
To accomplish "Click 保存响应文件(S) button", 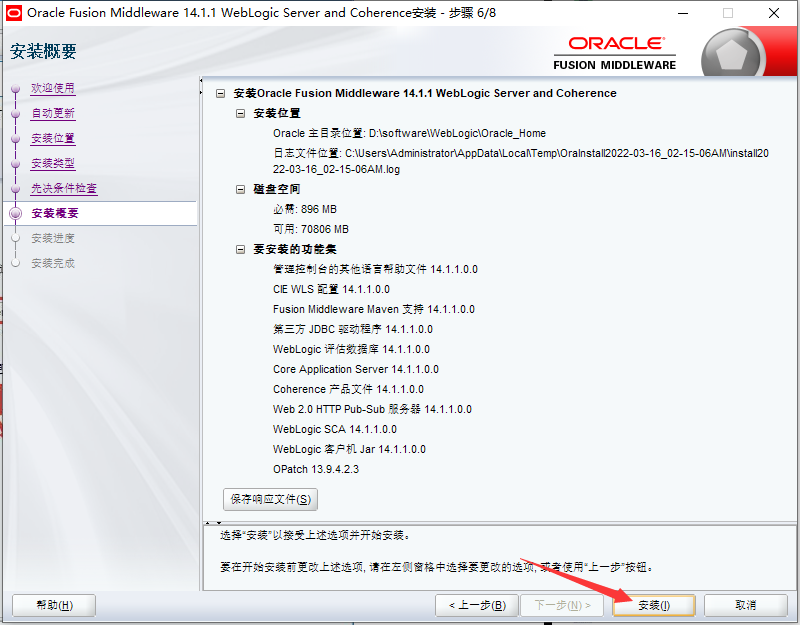I will point(270,499).
